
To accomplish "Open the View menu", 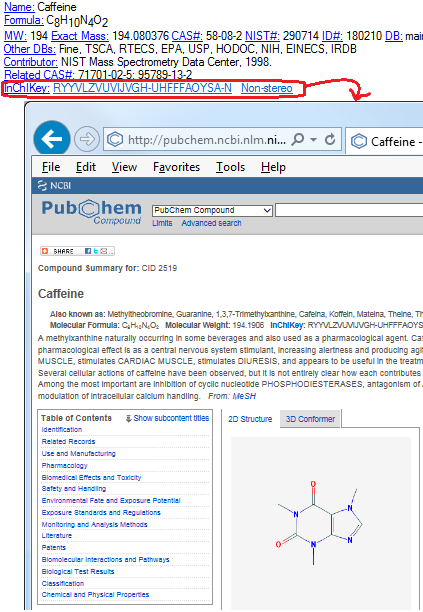I will [124, 167].
